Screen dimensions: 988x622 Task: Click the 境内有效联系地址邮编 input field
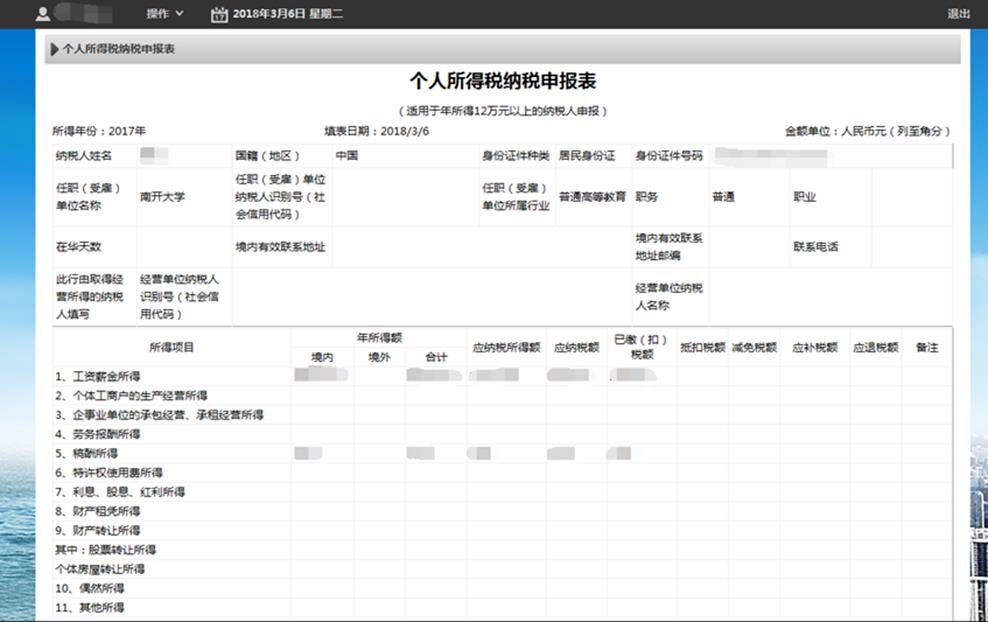(747, 247)
